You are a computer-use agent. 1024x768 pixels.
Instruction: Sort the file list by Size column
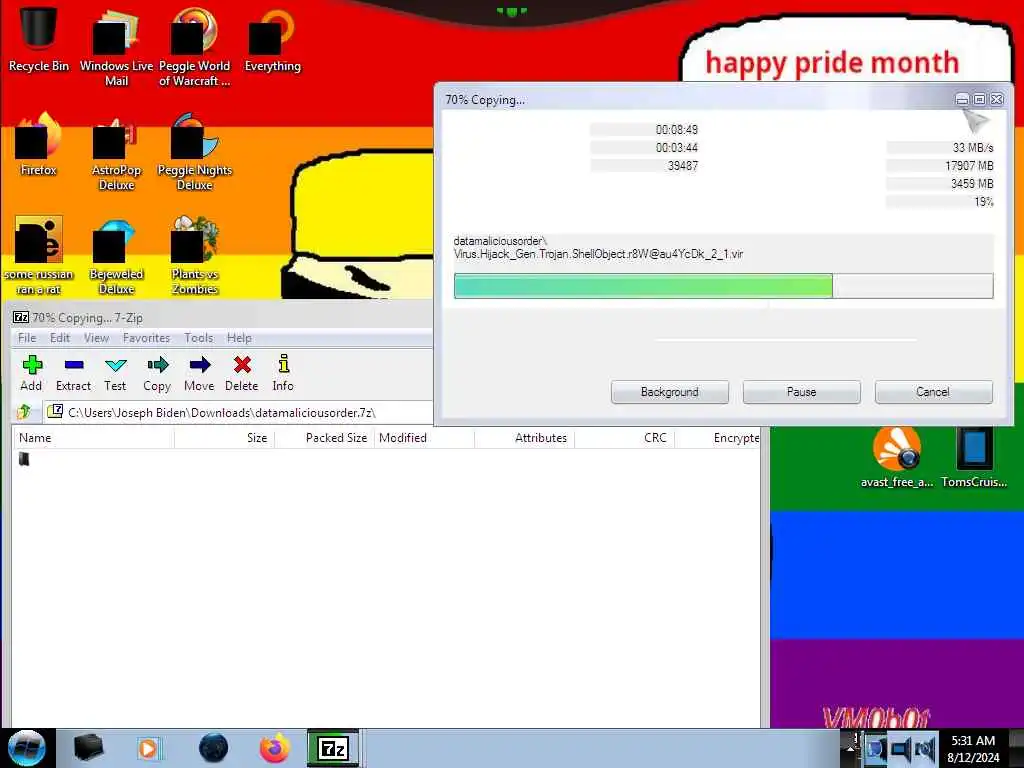224,438
